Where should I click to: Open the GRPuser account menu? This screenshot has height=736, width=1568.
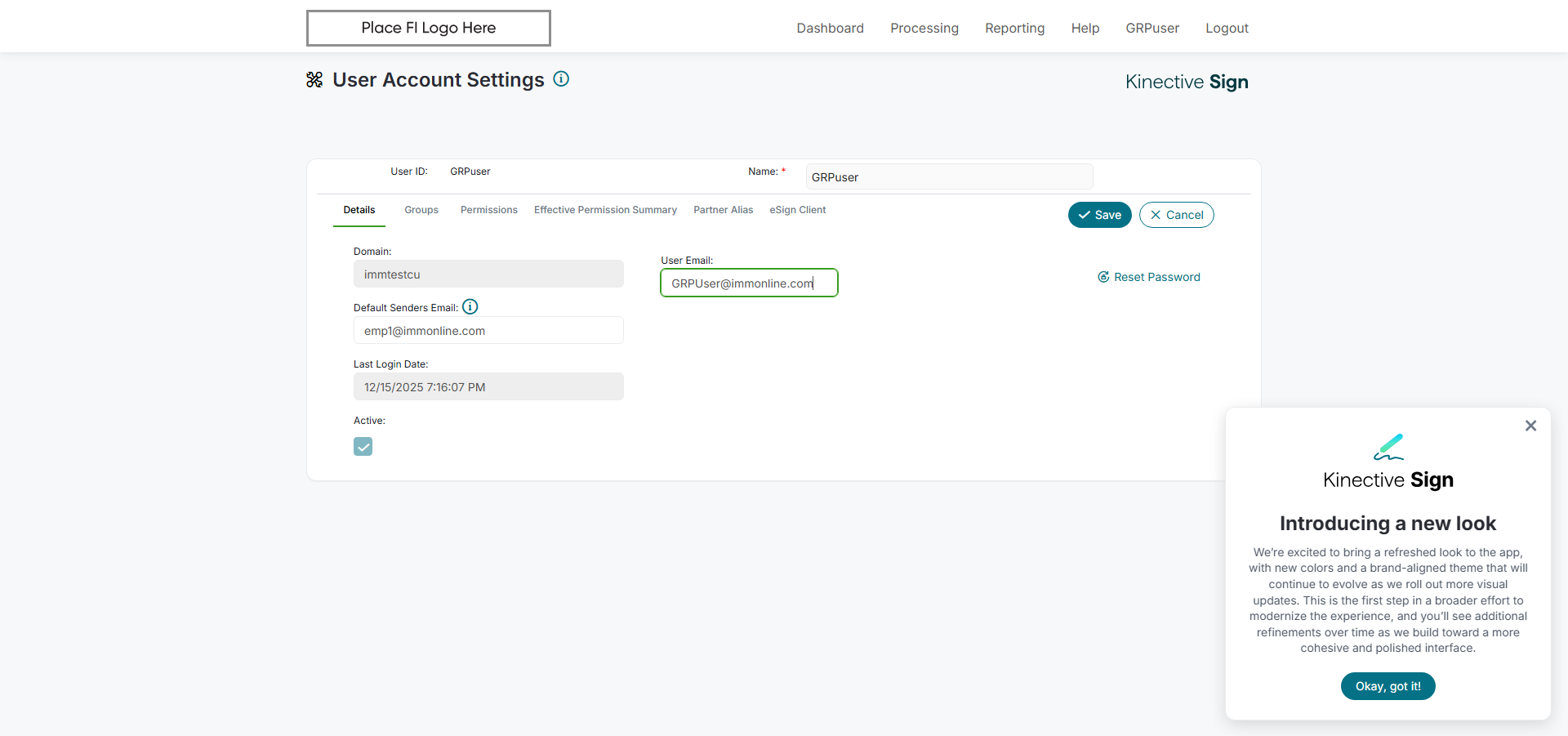pos(1152,28)
